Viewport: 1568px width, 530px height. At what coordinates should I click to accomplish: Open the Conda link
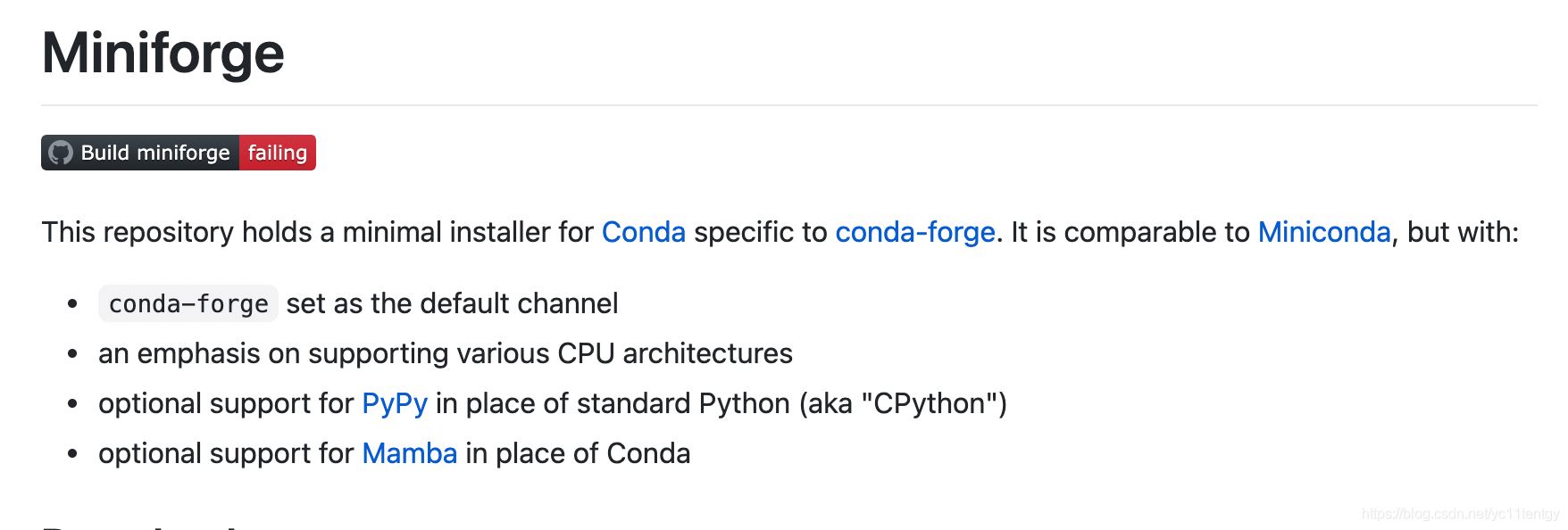tap(643, 232)
